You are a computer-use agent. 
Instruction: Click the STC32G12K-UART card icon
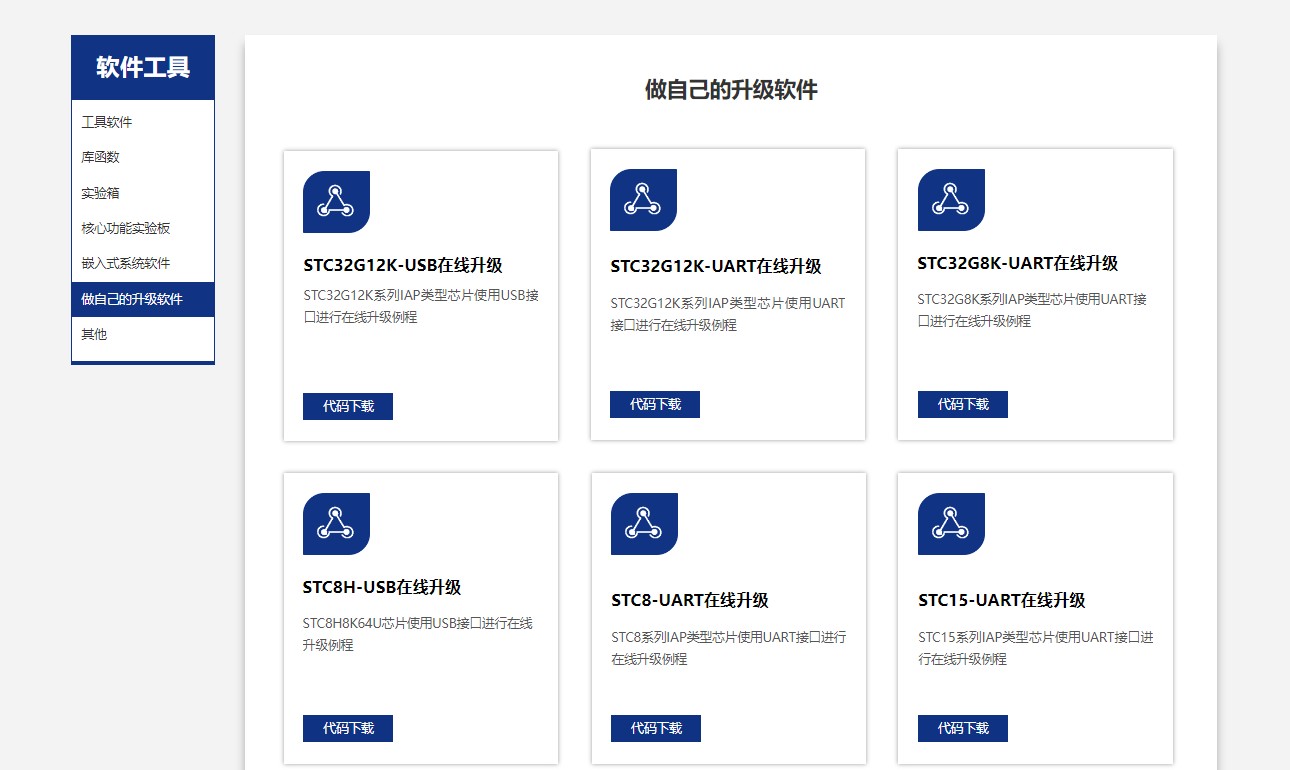point(643,200)
